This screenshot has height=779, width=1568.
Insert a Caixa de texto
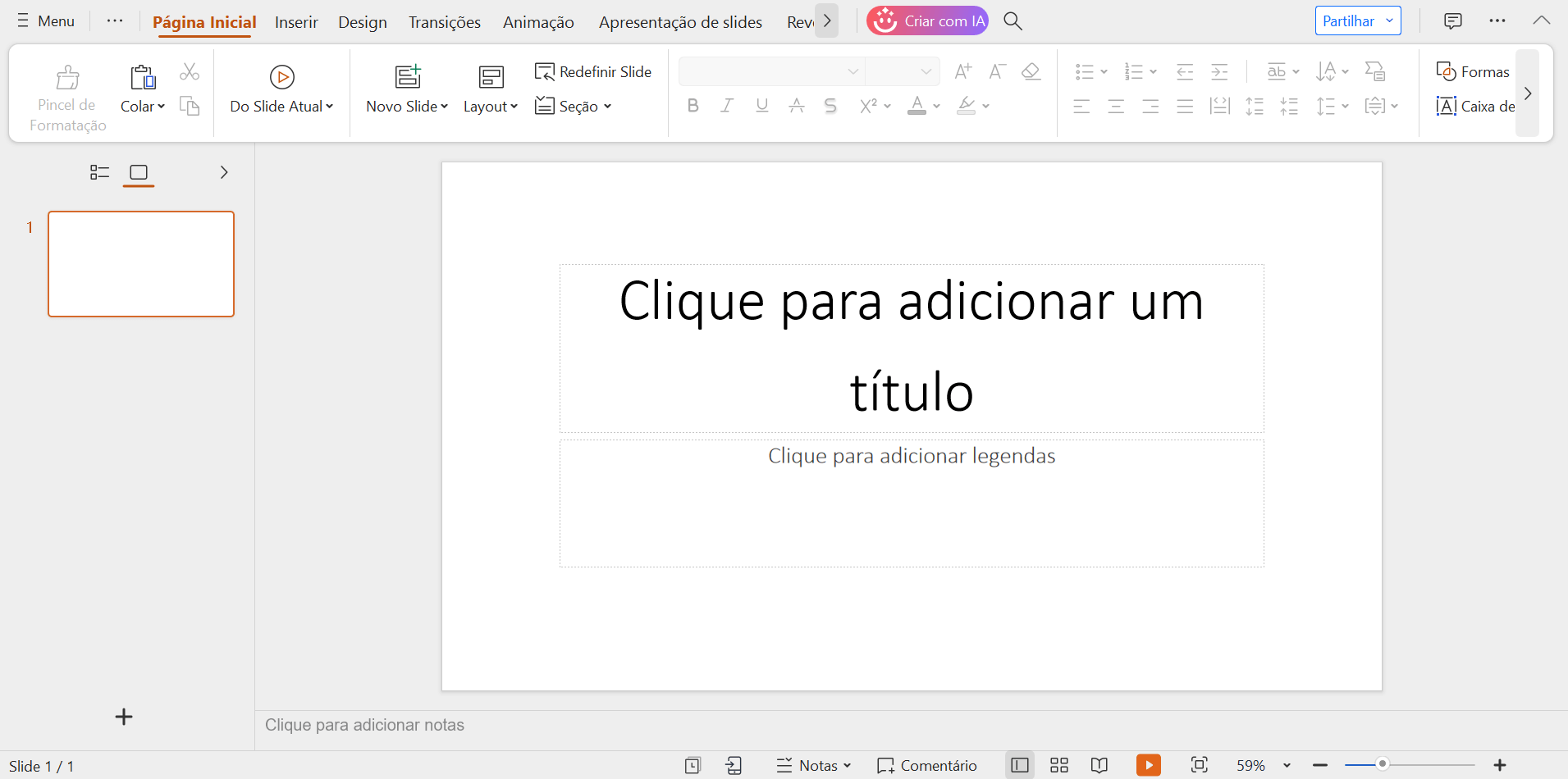(x=1474, y=106)
